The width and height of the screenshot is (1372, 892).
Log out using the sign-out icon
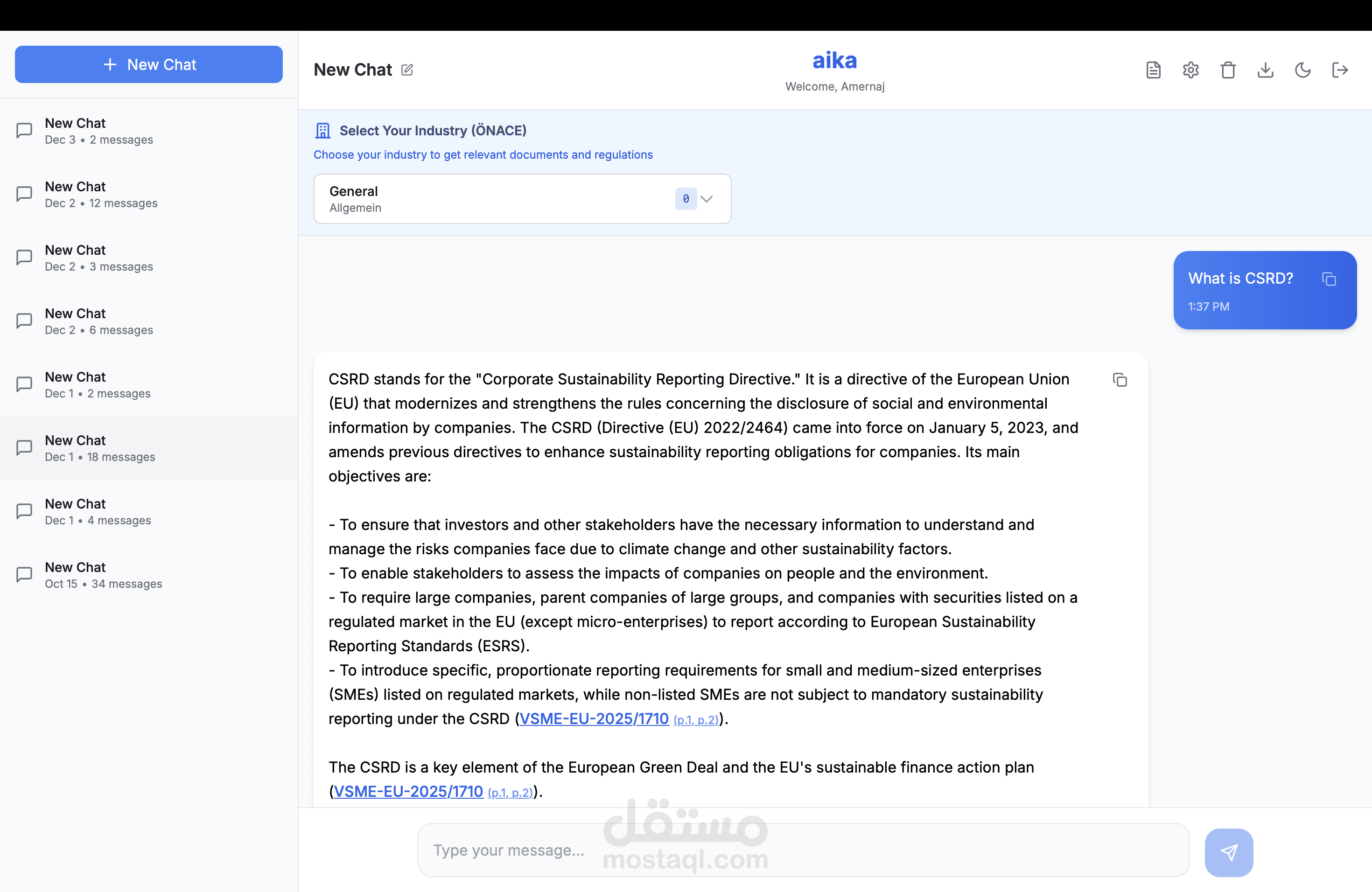tap(1340, 70)
